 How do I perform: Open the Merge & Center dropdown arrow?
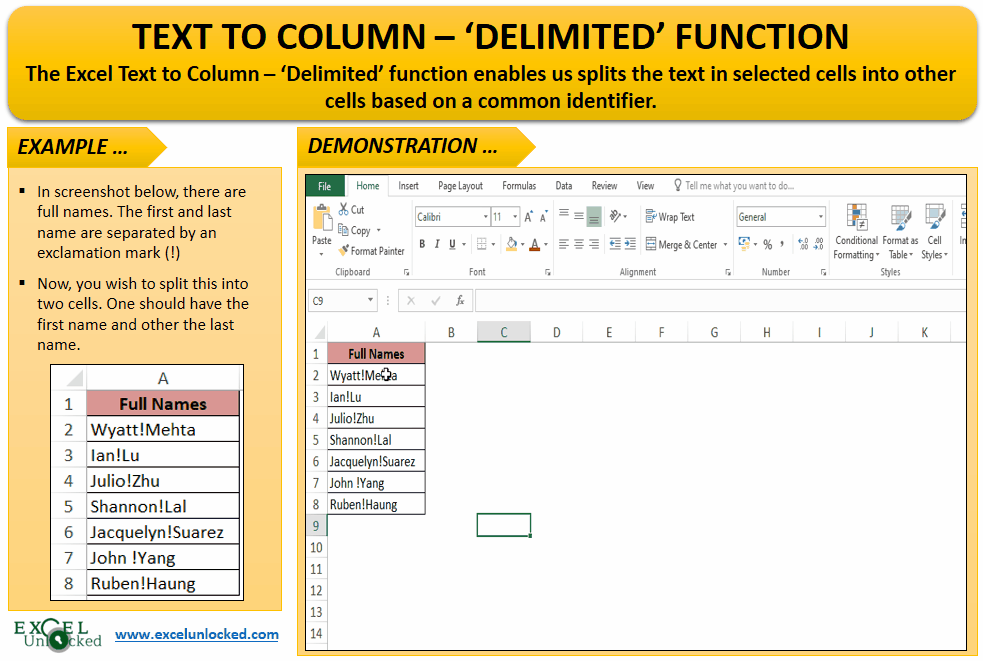(x=725, y=245)
